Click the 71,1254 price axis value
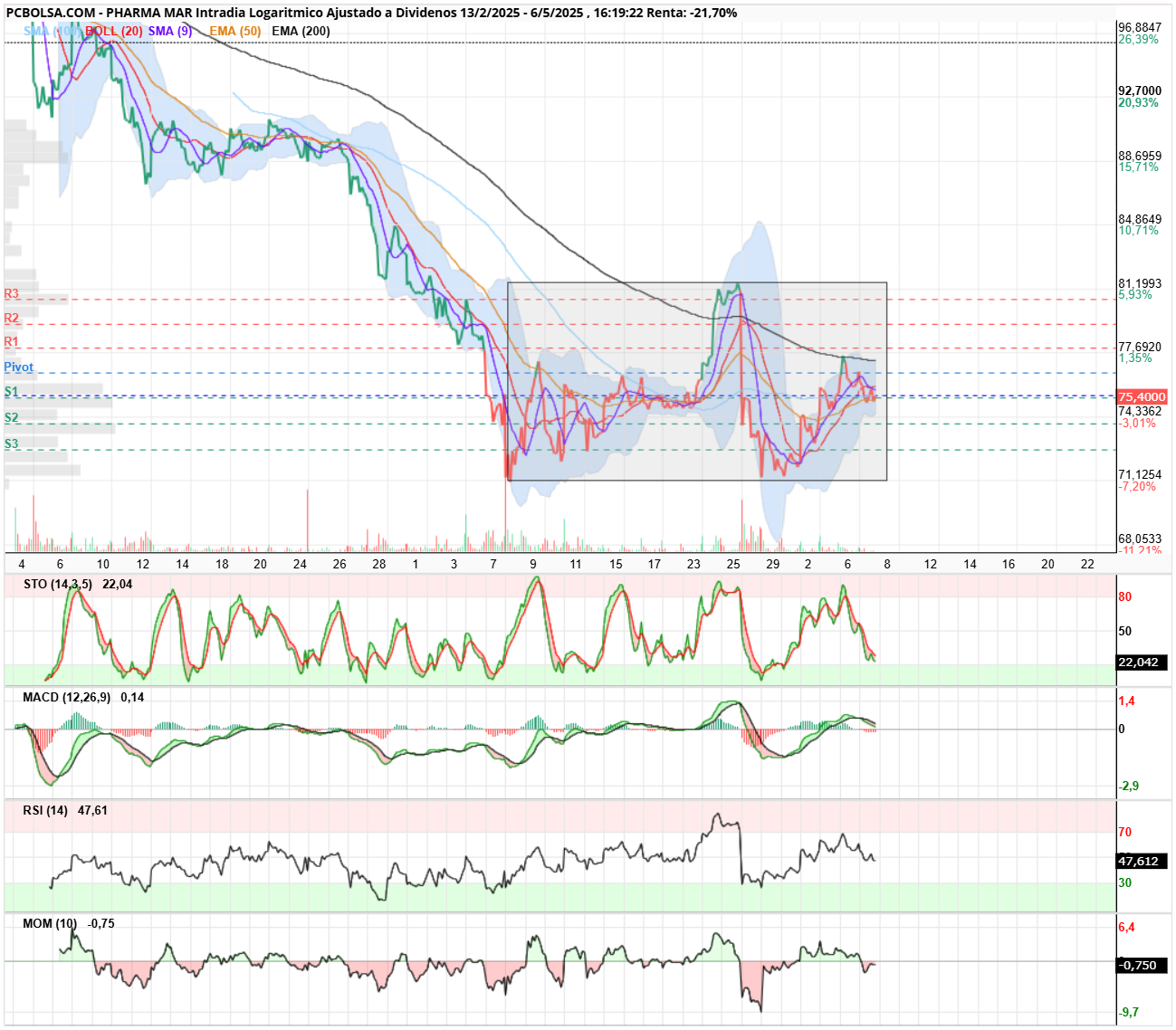Screen dimensions: 1176x1030 pos(1140,474)
